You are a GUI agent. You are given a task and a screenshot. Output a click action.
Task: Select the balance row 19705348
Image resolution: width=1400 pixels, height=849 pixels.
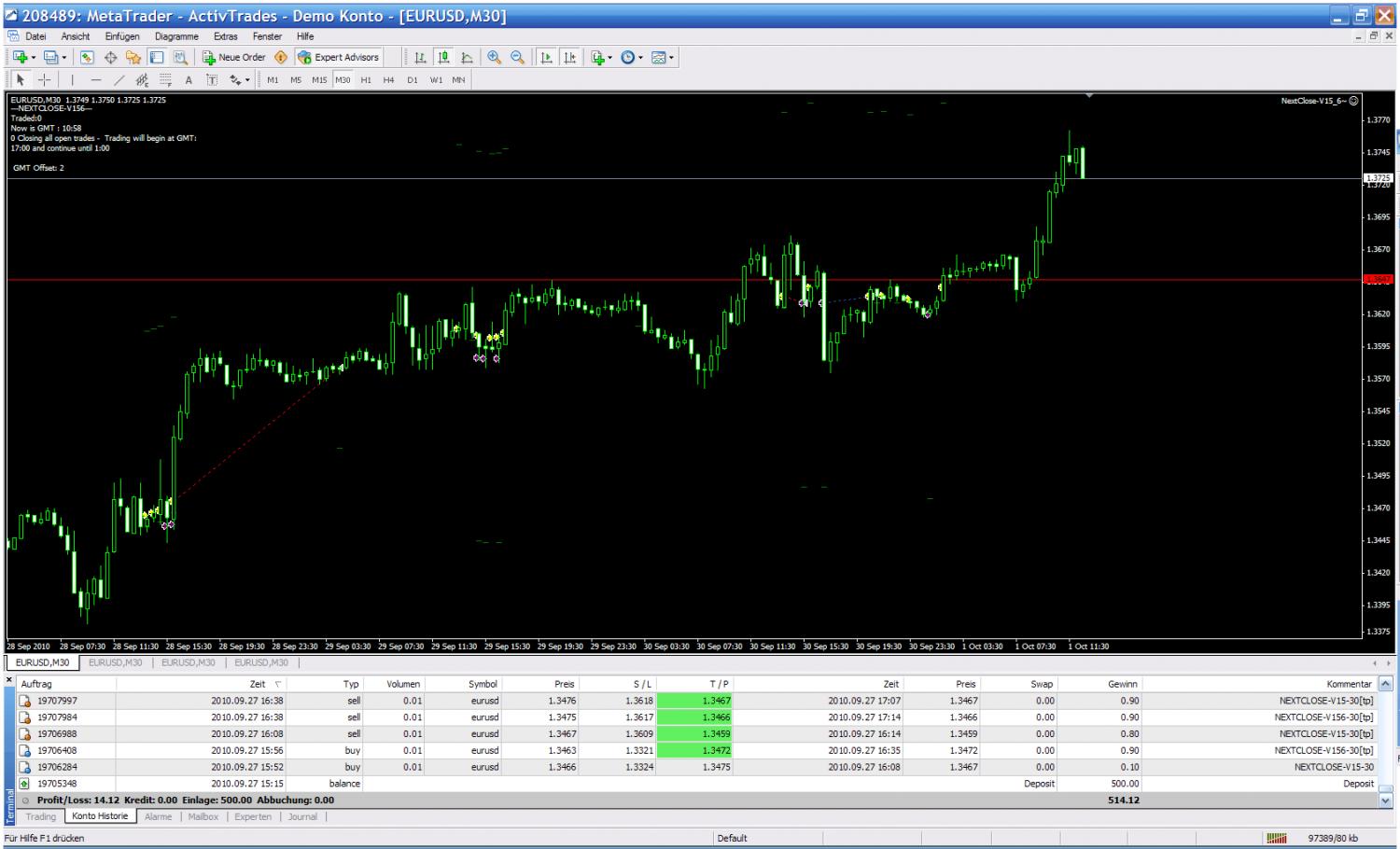(x=696, y=784)
